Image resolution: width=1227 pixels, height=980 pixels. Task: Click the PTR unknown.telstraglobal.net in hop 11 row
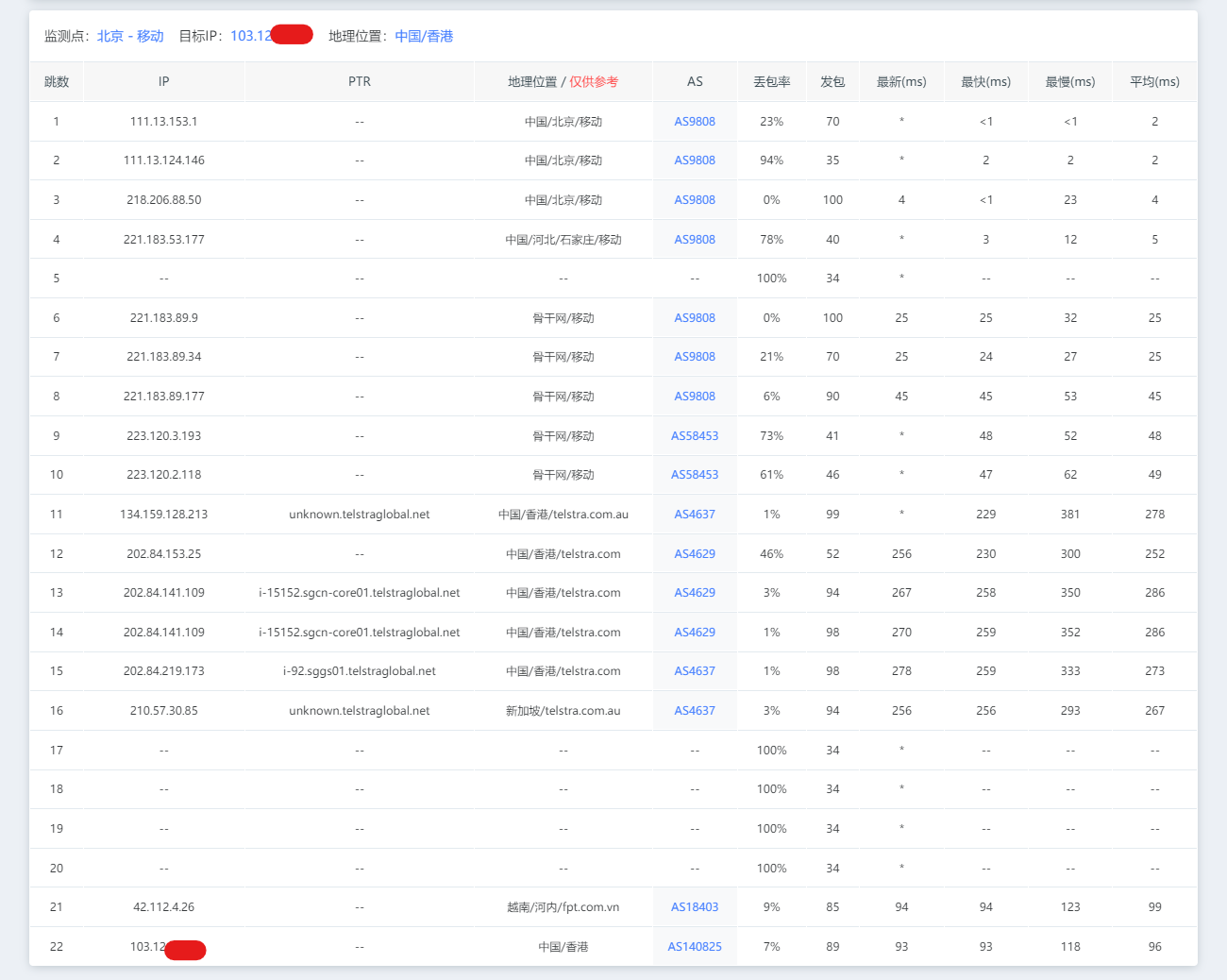[360, 515]
